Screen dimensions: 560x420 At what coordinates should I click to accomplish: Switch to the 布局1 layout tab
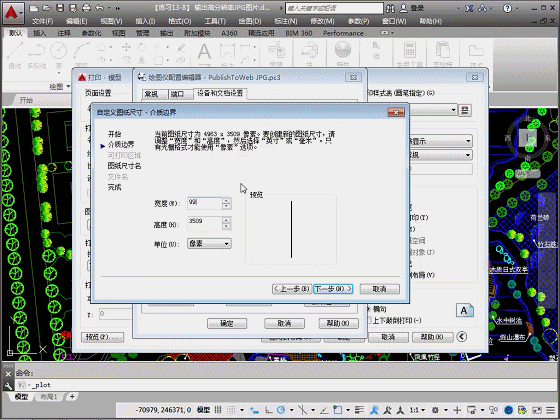tap(49, 396)
